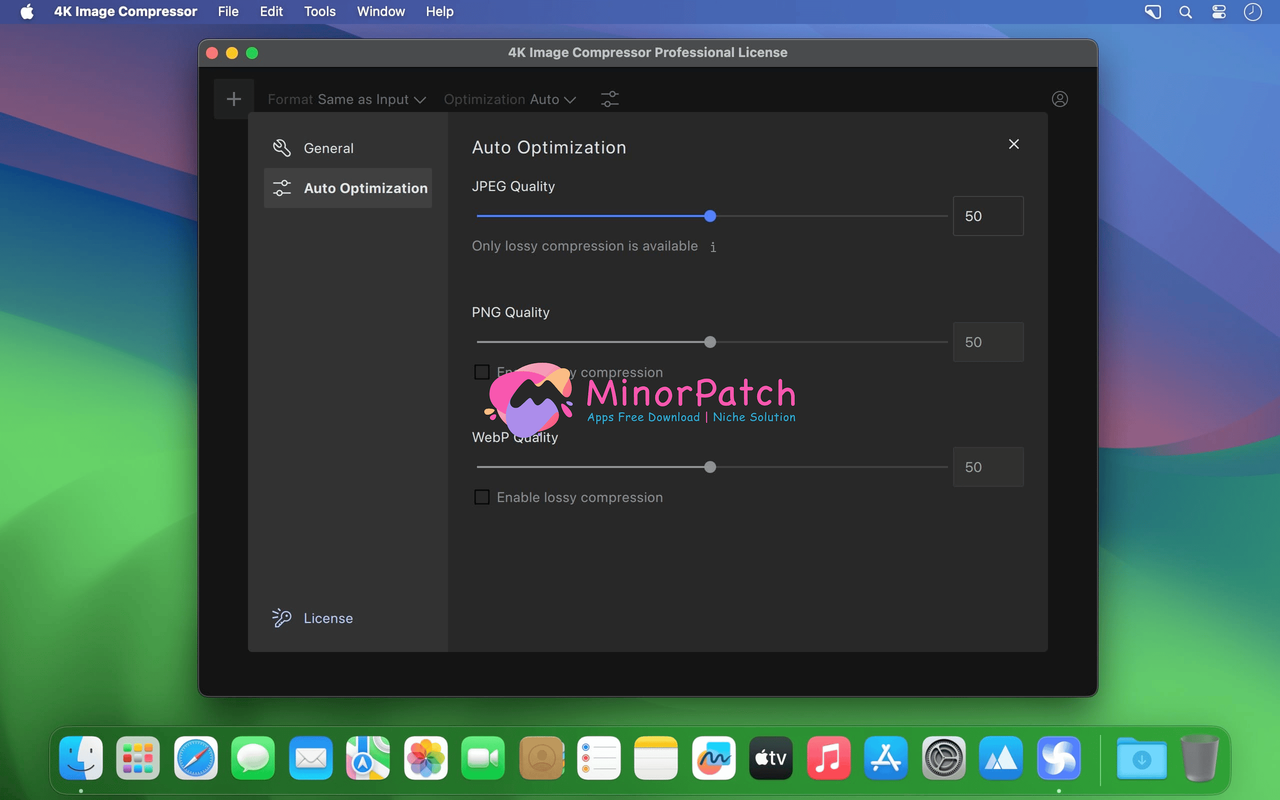Open the Optimization Auto dropdown
The width and height of the screenshot is (1280, 800).
[510, 99]
